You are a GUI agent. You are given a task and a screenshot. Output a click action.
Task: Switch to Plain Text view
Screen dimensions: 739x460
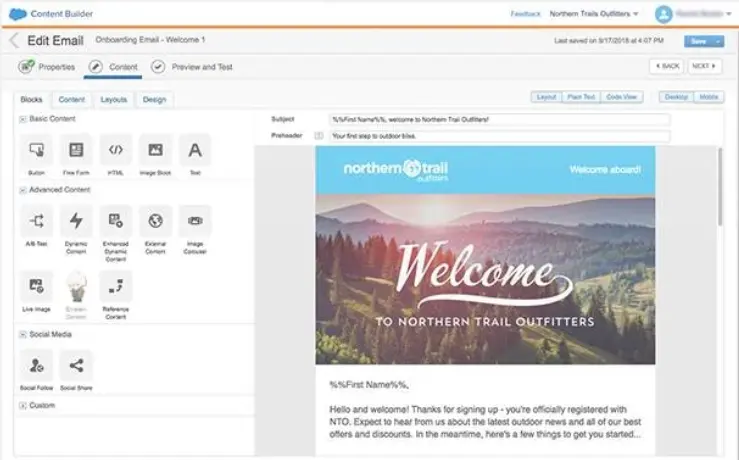click(581, 97)
